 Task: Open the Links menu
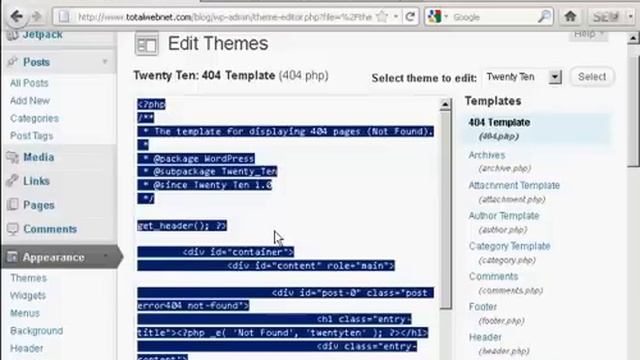(x=36, y=181)
